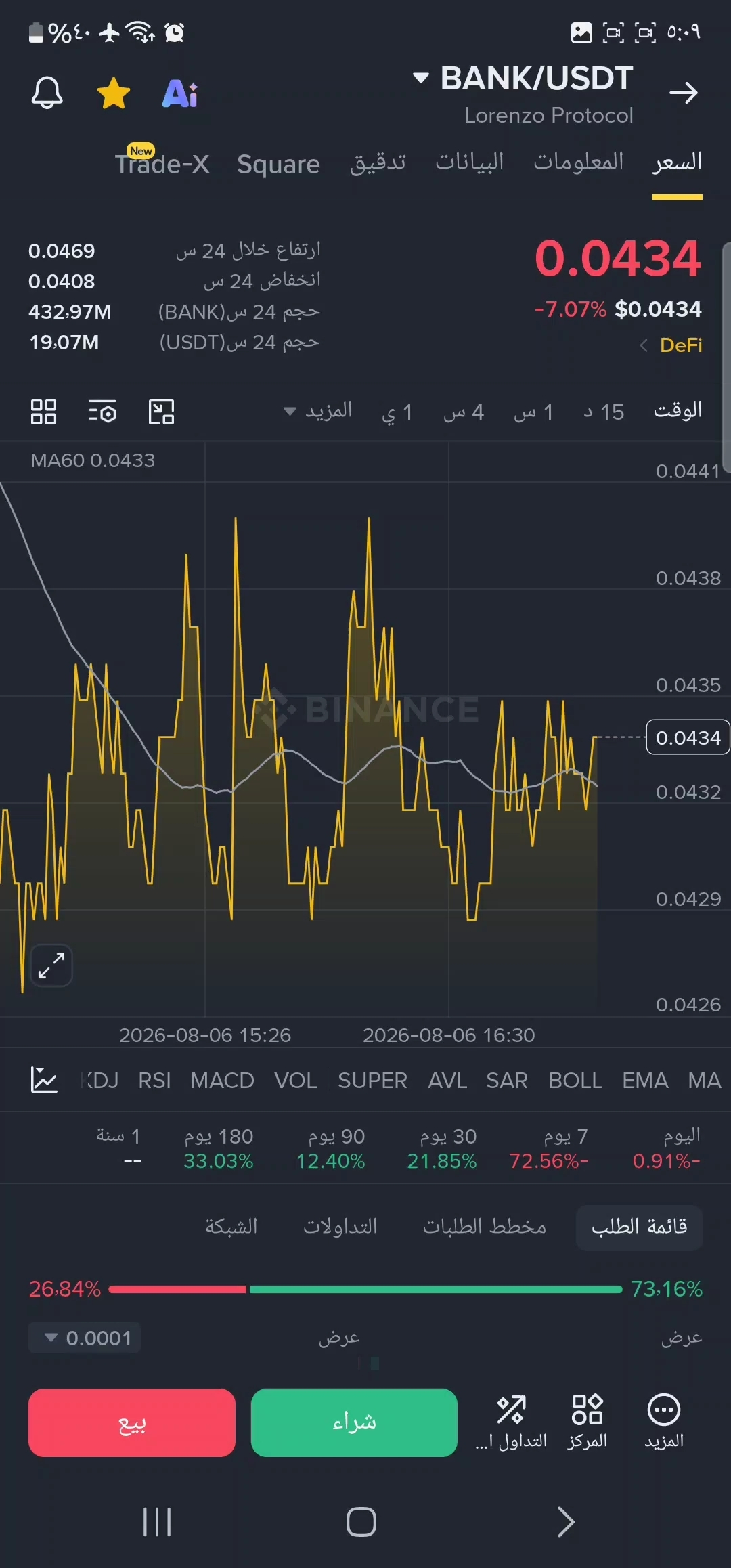Tap the 432.97M BANK volume value
This screenshot has width=731, height=1568.
pyautogui.click(x=70, y=312)
